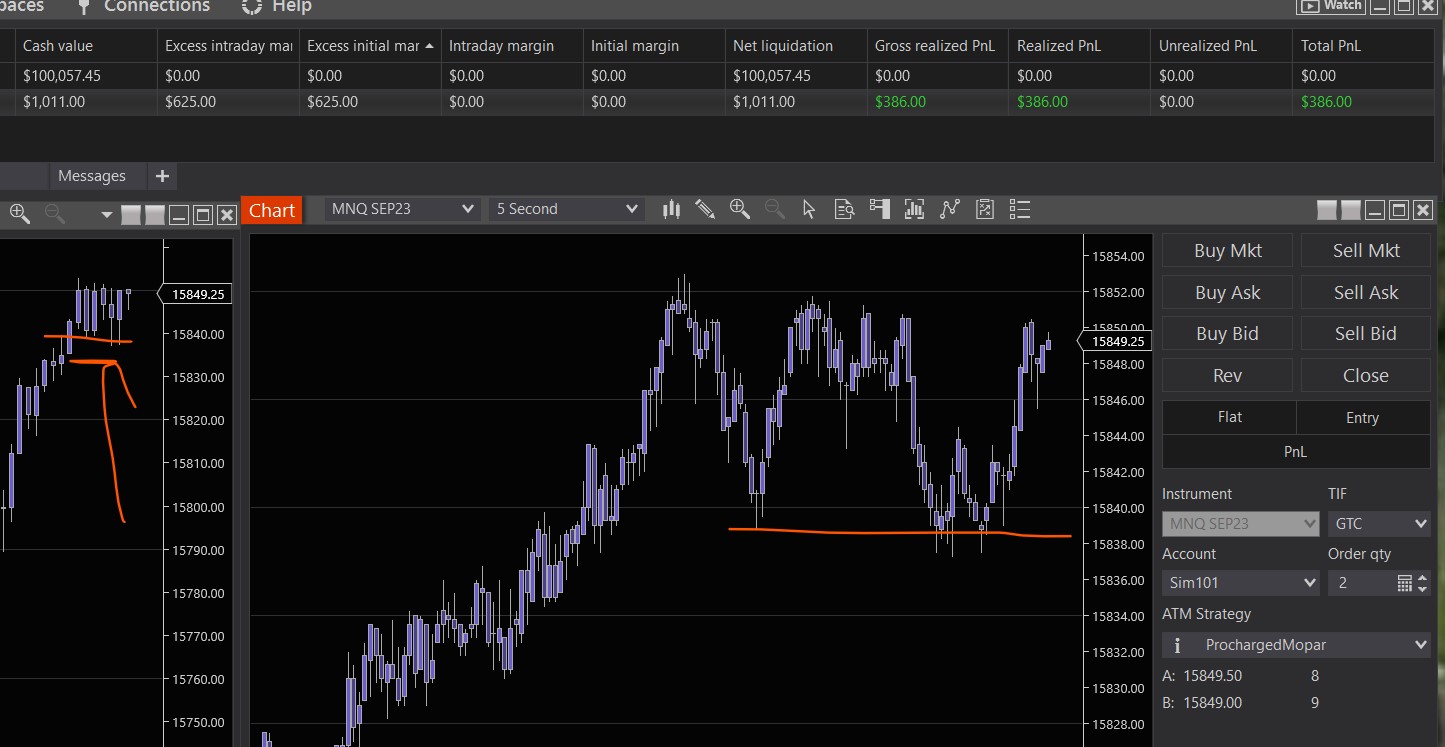Click the Buy Mkt button
1445x747 pixels.
point(1227,251)
